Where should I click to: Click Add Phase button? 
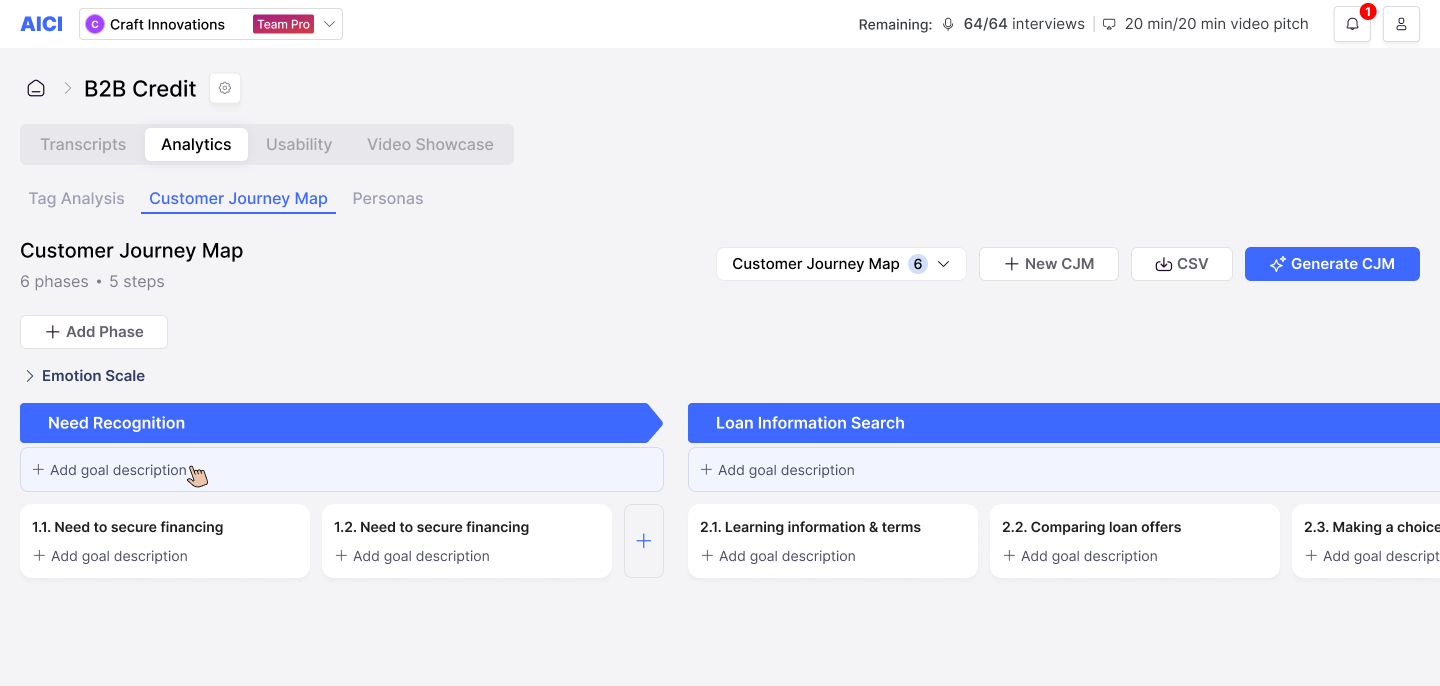click(94, 332)
